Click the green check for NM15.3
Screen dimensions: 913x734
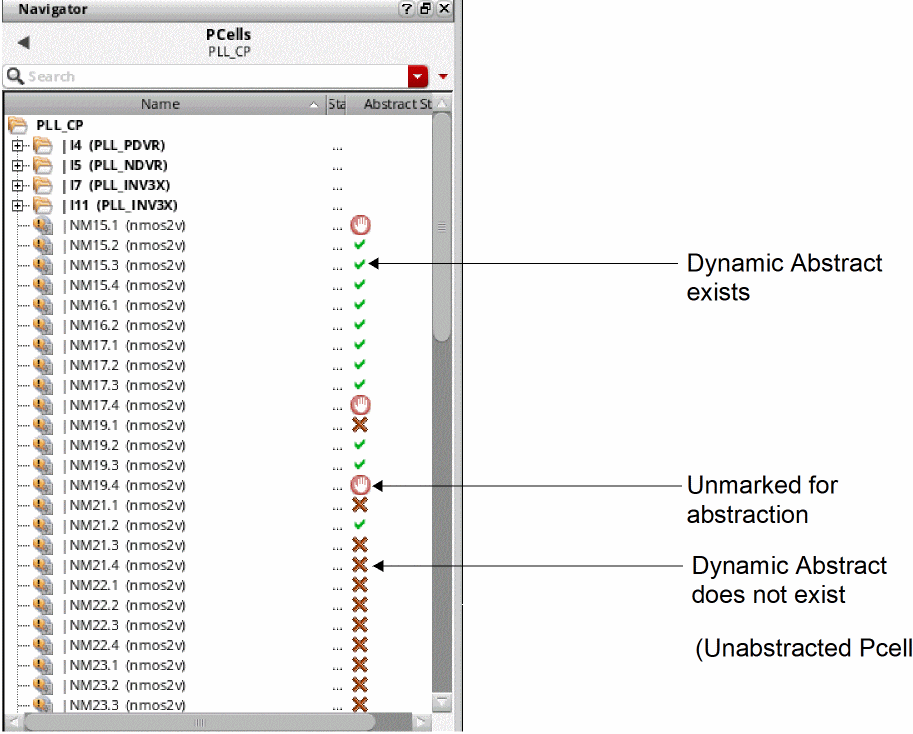pyautogui.click(x=360, y=264)
